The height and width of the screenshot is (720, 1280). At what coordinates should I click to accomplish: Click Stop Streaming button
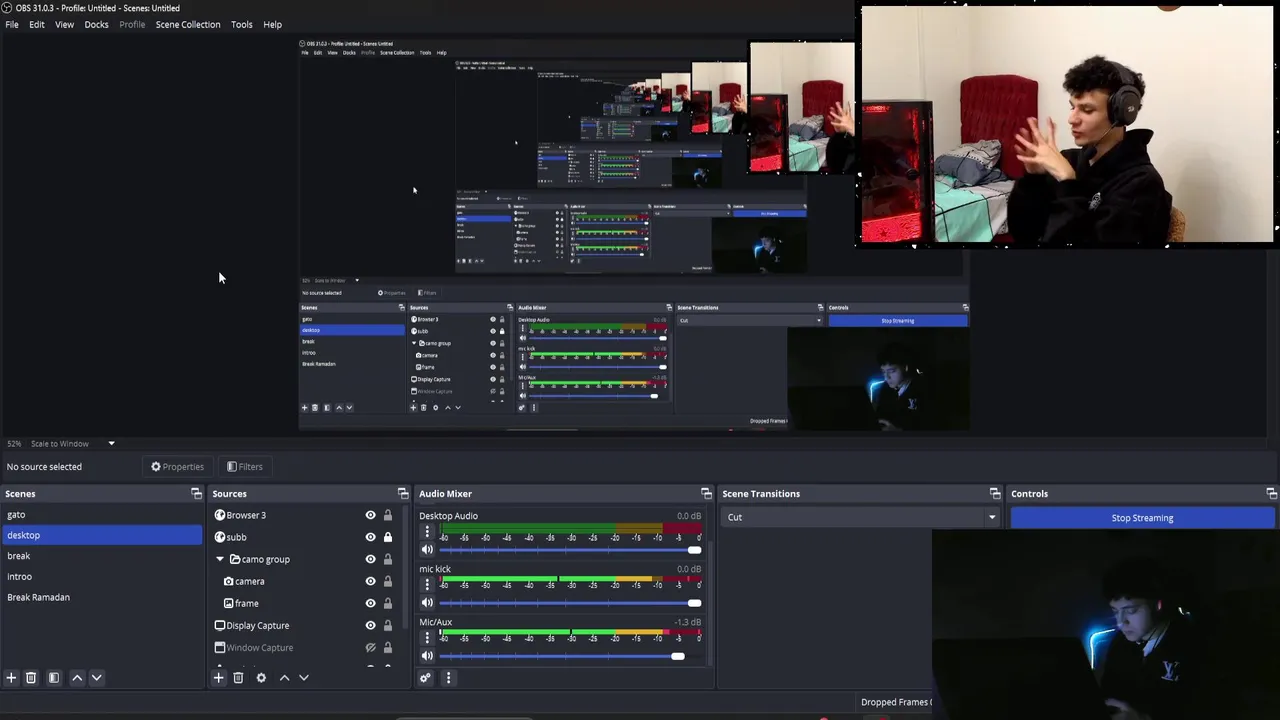[1142, 518]
